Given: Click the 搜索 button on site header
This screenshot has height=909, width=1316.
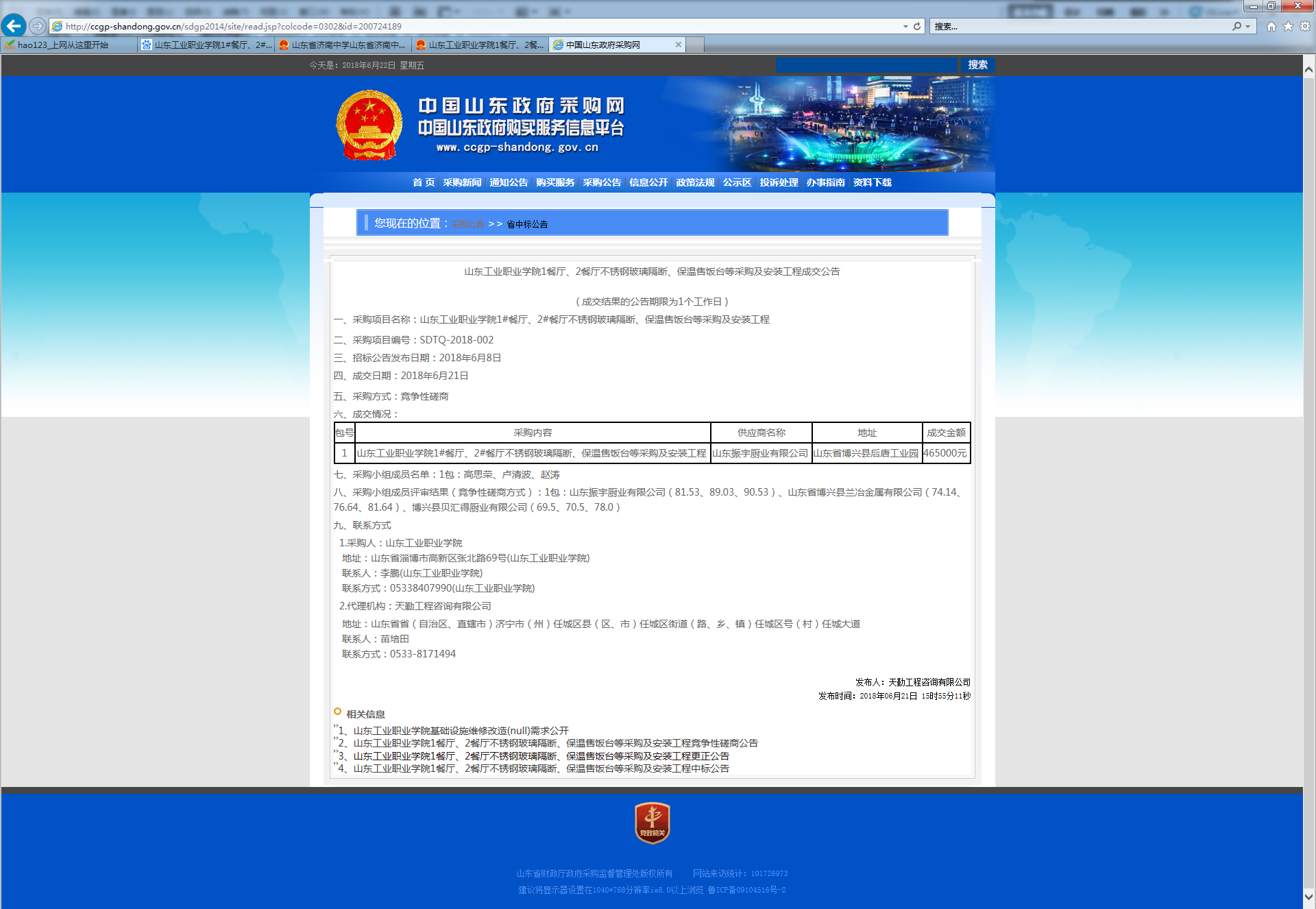Looking at the screenshot, I should tap(977, 64).
